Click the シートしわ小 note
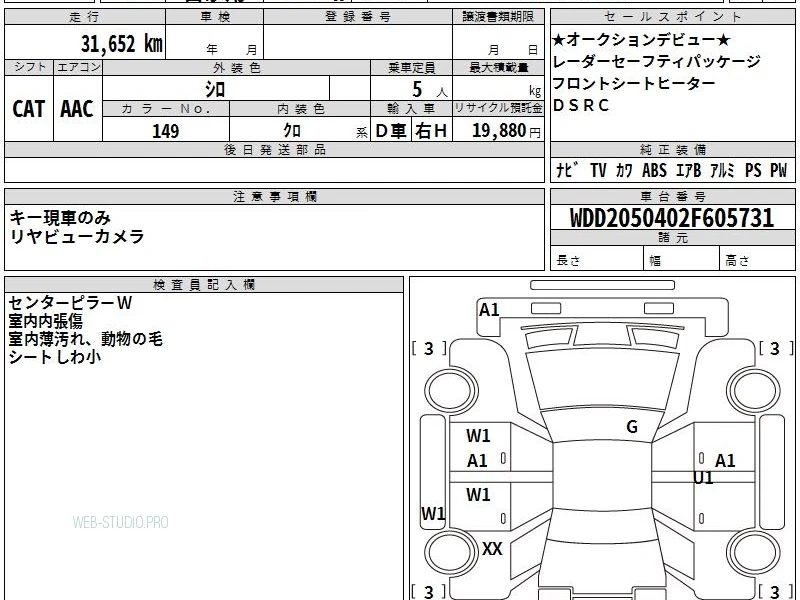This screenshot has height=600, width=800. click(55, 357)
